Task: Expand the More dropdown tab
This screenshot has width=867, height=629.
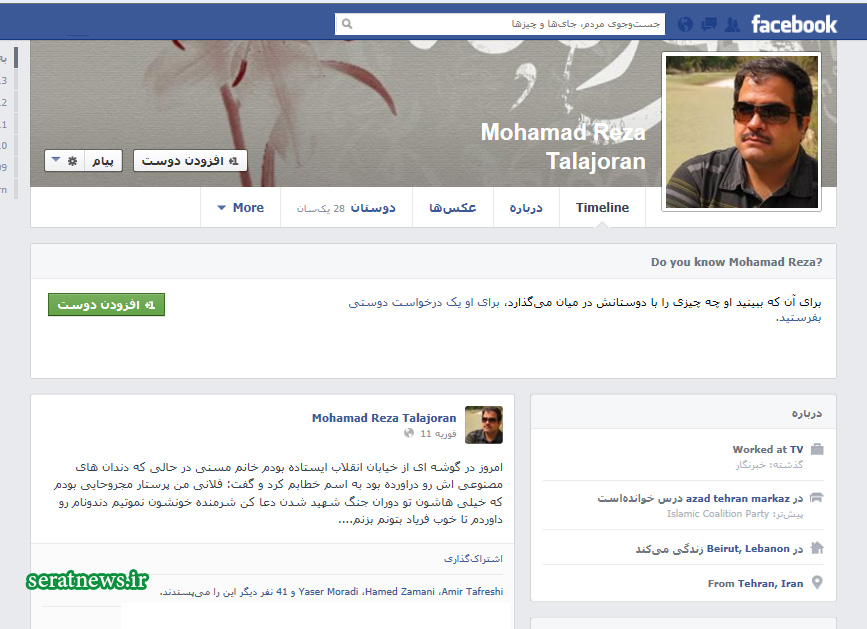Action: pos(241,207)
